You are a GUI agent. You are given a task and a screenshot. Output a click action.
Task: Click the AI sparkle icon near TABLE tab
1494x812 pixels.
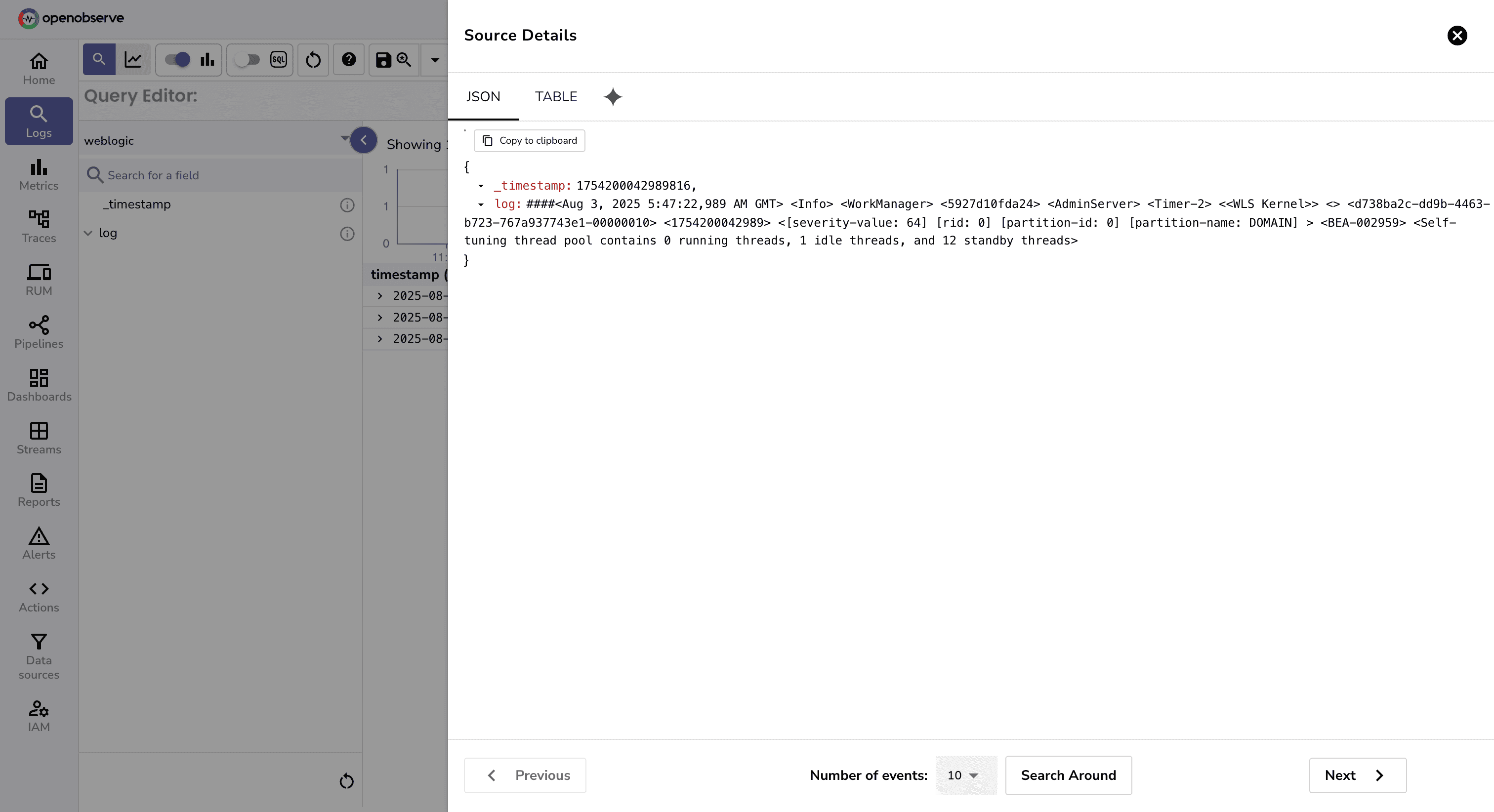(613, 97)
